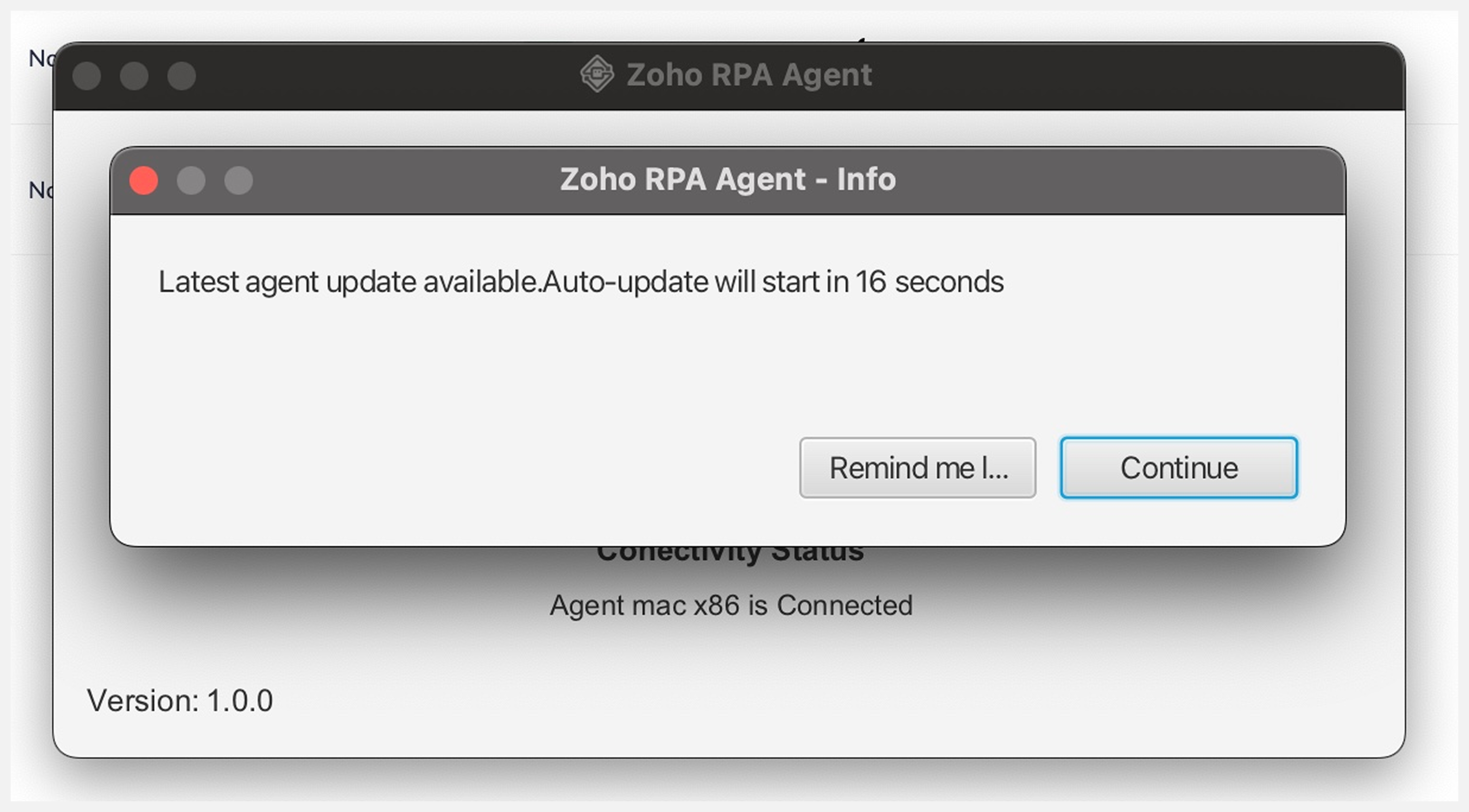Image resolution: width=1469 pixels, height=812 pixels.
Task: Click the main Agent window's dimmed minimize button
Action: (134, 76)
